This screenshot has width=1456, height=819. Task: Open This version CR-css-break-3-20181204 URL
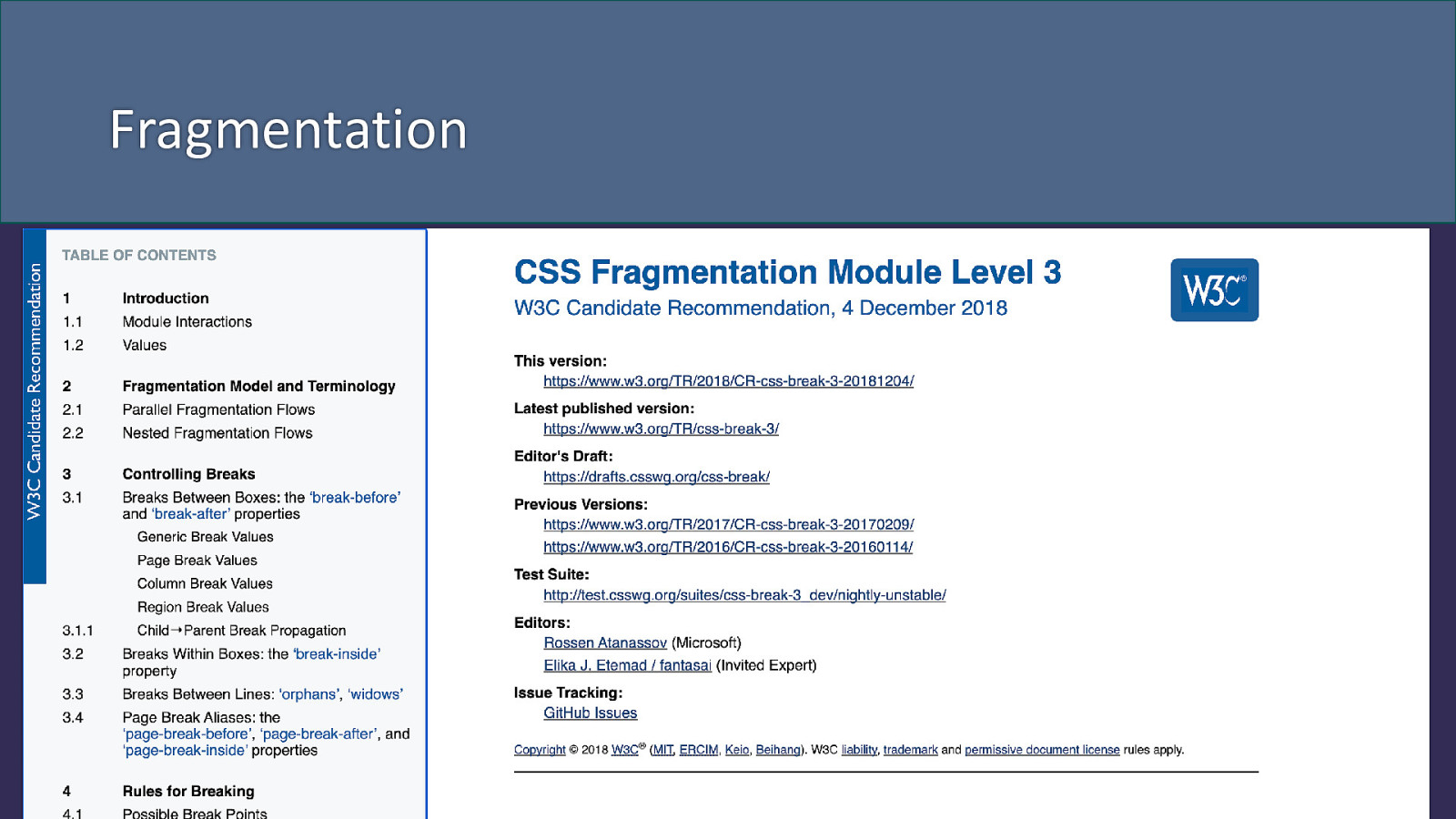729,381
